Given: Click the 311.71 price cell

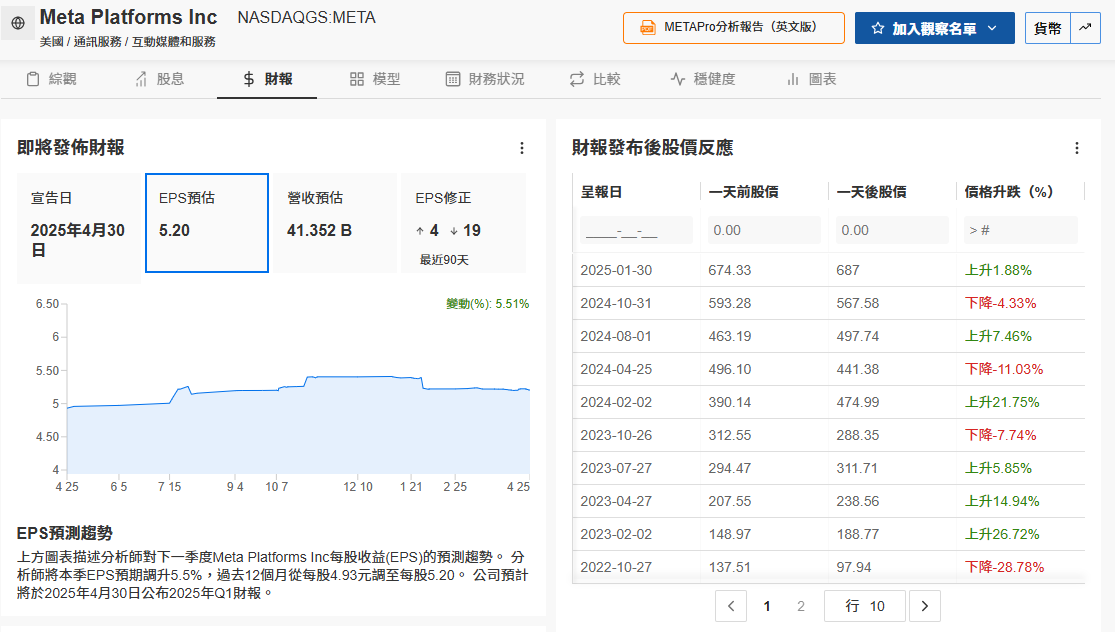Looking at the screenshot, I should pos(858,468).
